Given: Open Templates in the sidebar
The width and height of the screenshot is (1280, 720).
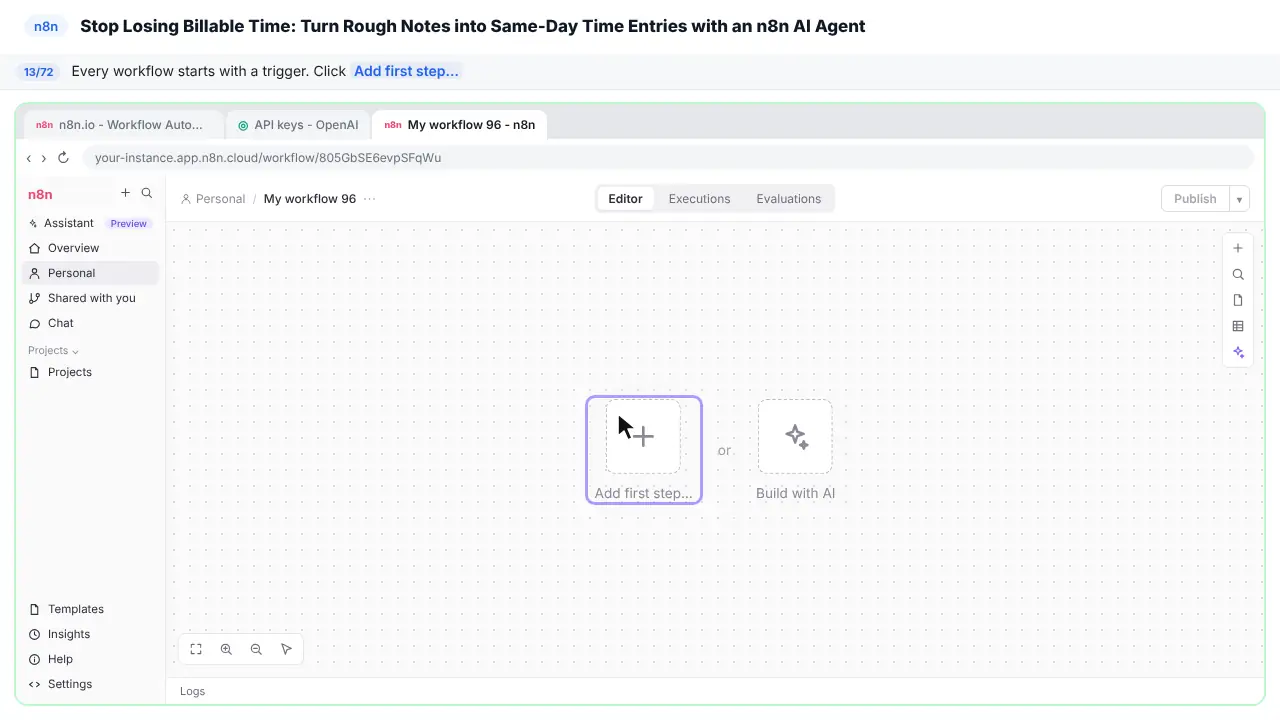Looking at the screenshot, I should pyautogui.click(x=90, y=609).
